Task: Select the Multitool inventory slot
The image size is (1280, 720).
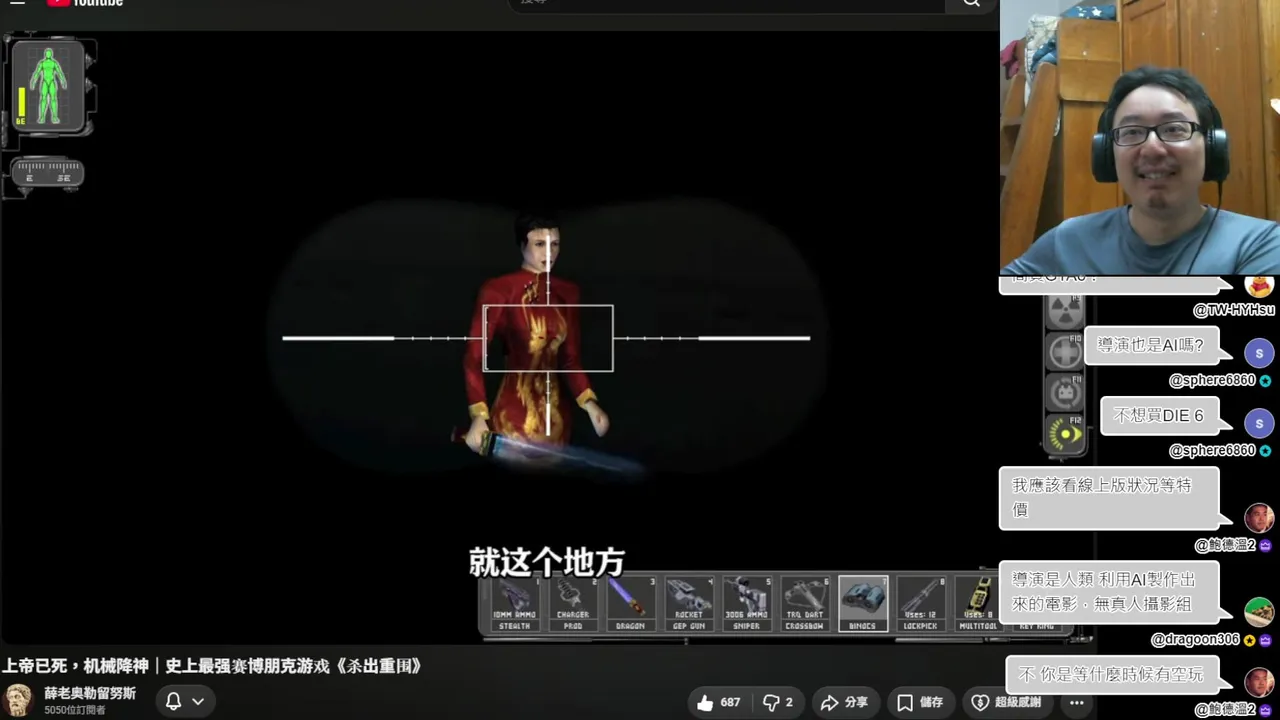Action: [x=977, y=604]
